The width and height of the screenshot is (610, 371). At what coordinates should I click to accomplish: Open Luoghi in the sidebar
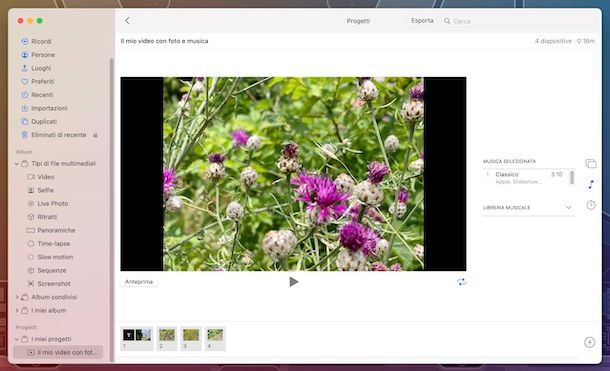tap(36, 68)
